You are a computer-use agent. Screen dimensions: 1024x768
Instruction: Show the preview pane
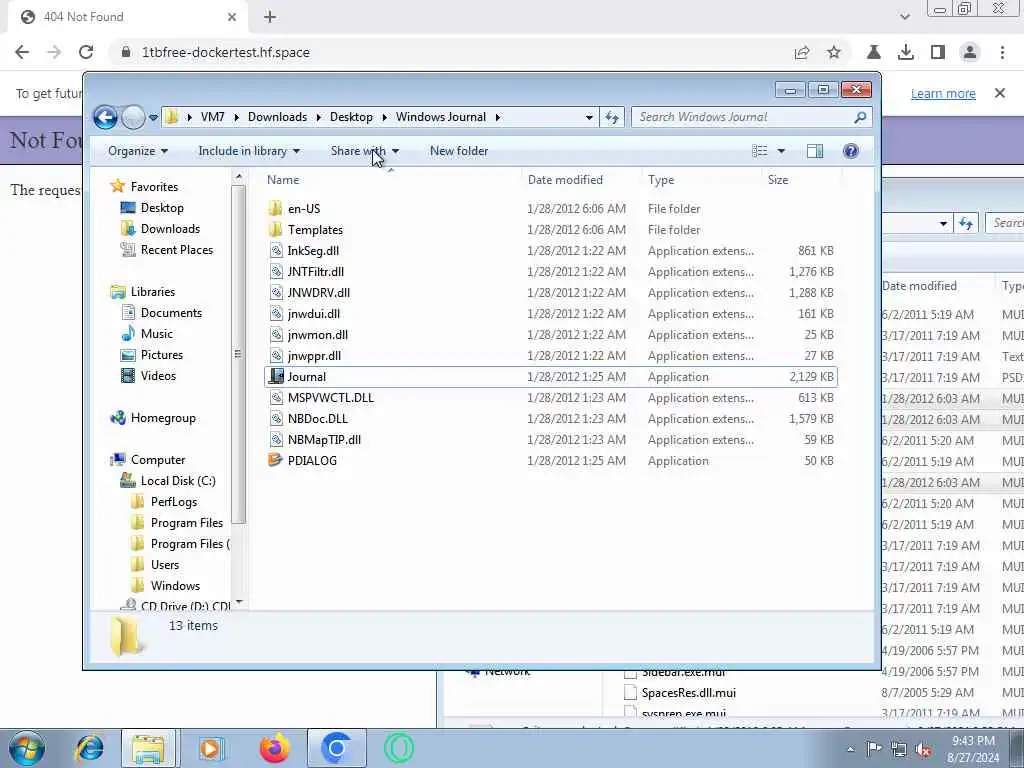pos(814,151)
